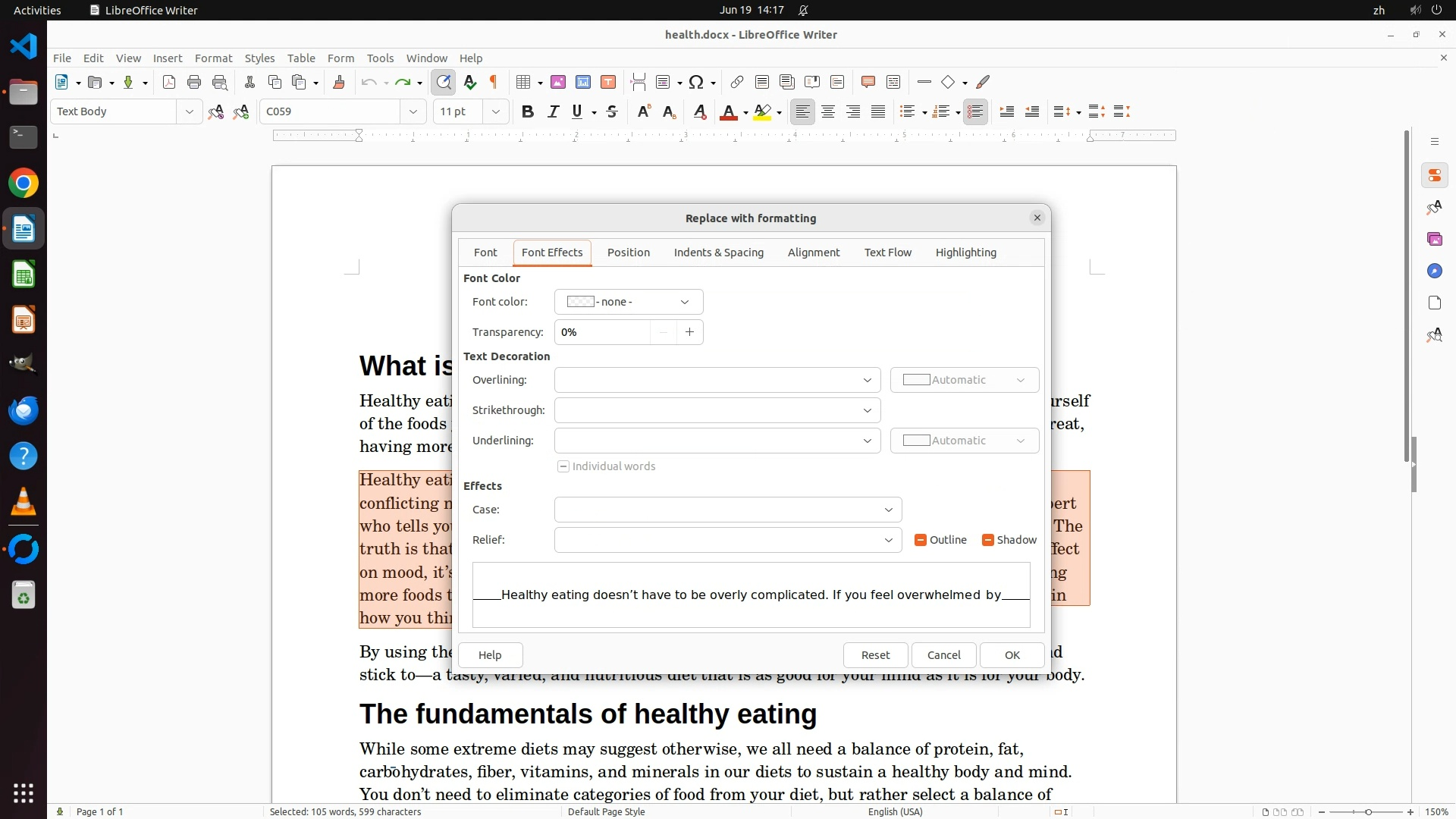Click the Justified alignment icon
The height and width of the screenshot is (819, 1456).
(x=878, y=112)
